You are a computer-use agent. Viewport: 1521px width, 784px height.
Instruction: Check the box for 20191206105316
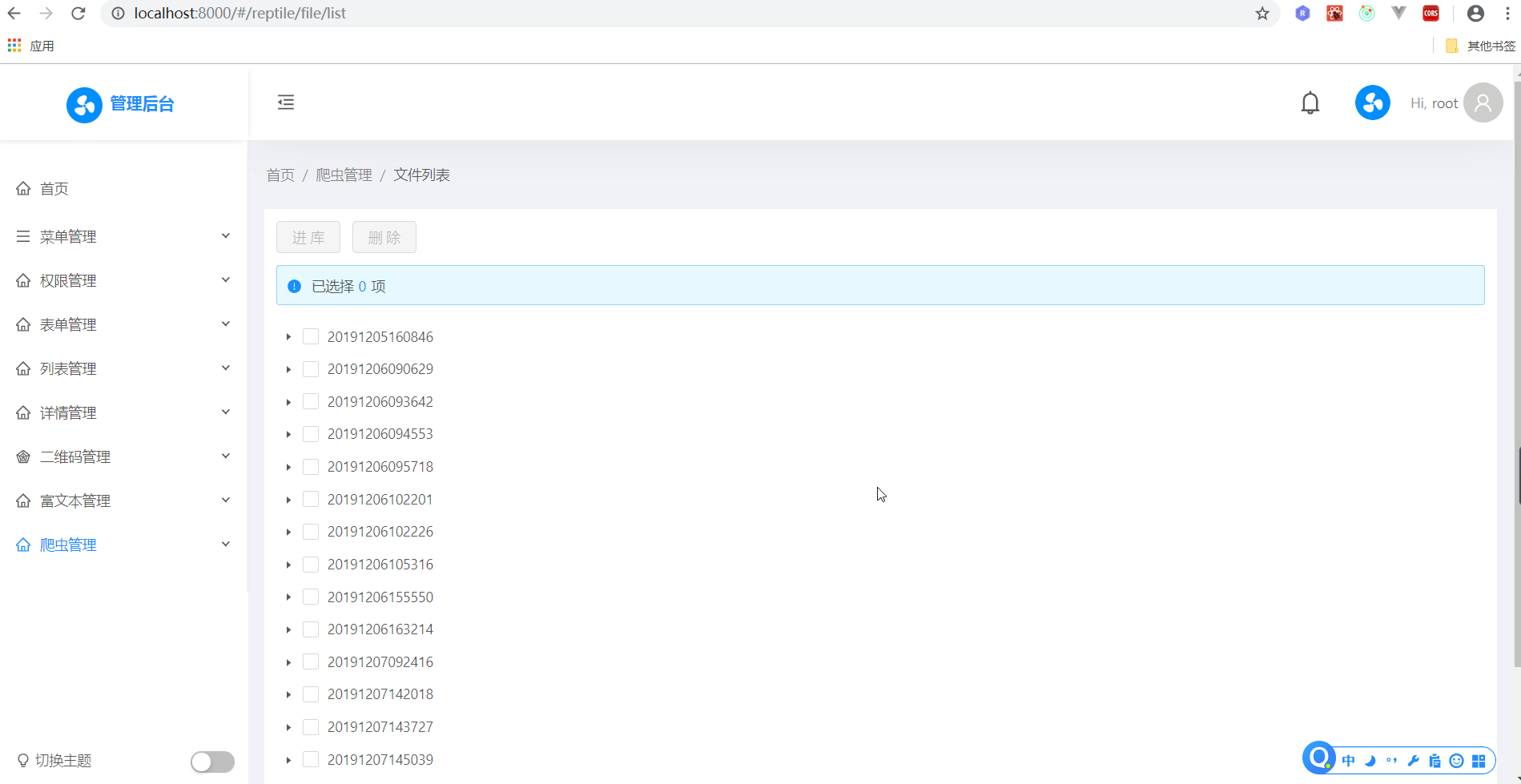(311, 565)
